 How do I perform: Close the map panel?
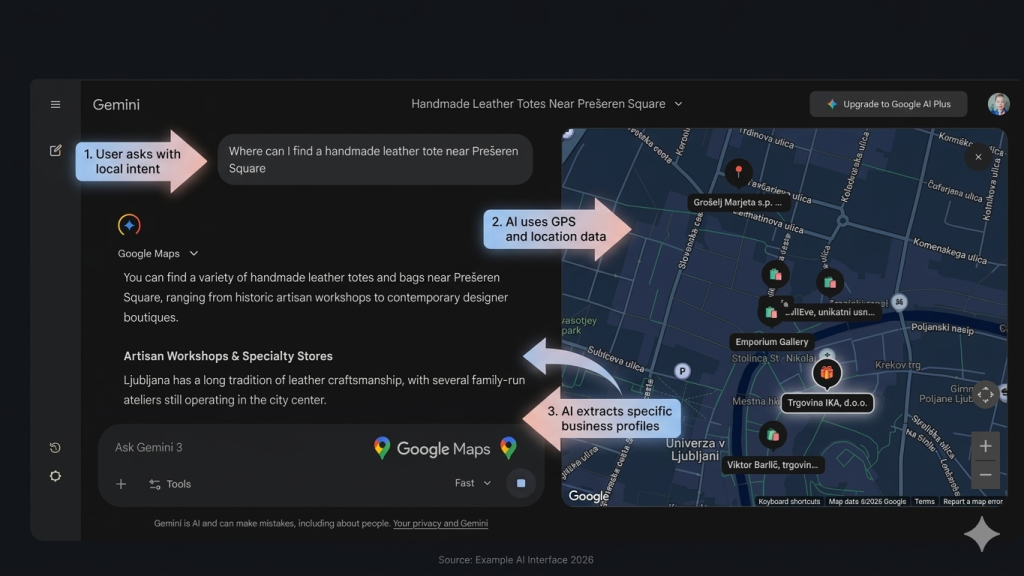pyautogui.click(x=978, y=157)
